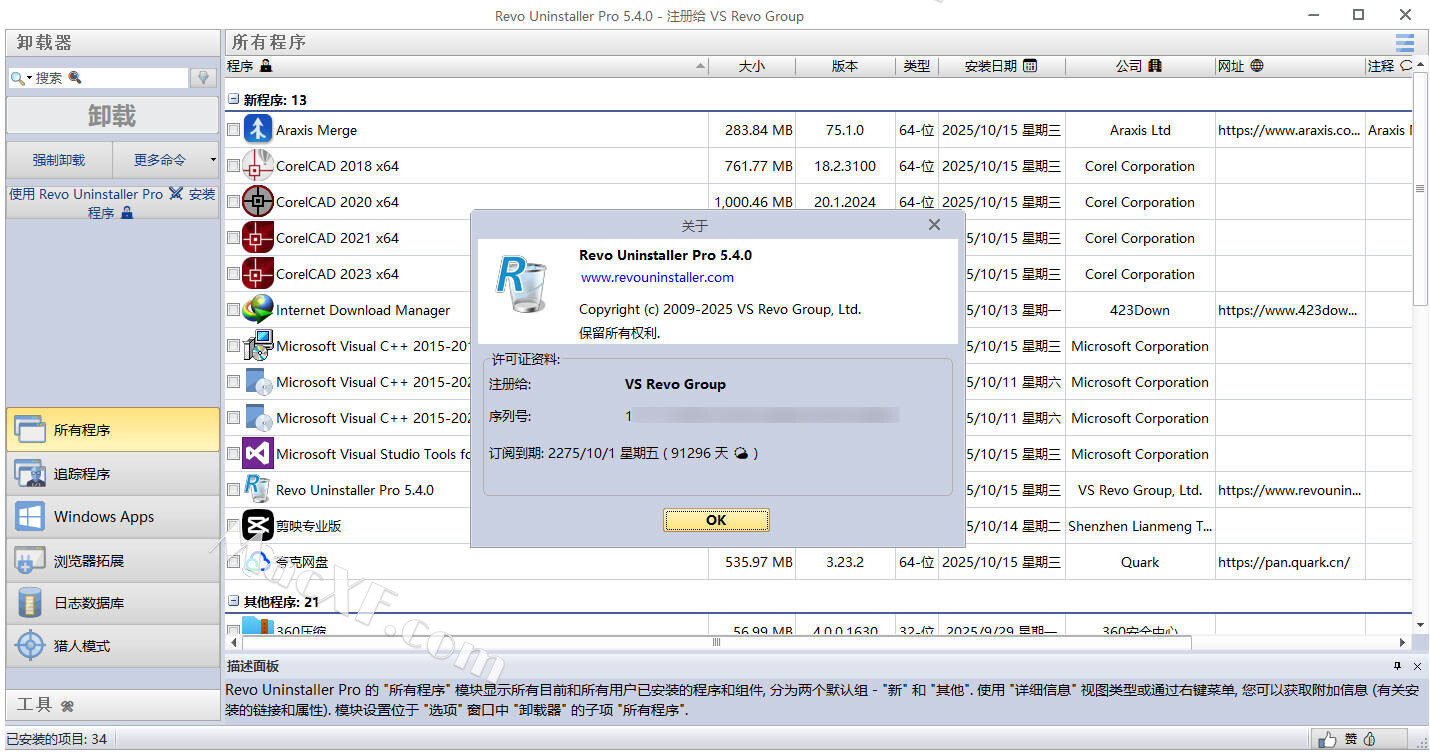
Task: Collapse the 新程序 group
Action: (x=233, y=100)
